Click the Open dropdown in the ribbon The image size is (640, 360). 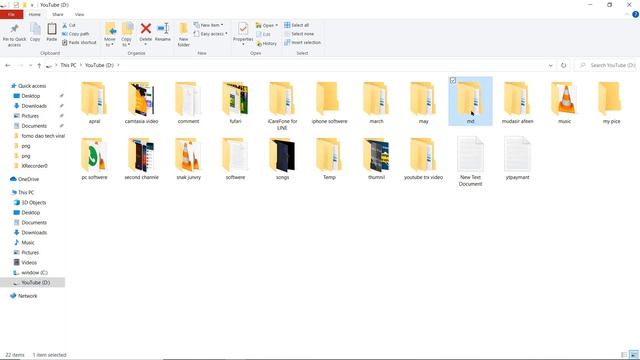tap(267, 25)
